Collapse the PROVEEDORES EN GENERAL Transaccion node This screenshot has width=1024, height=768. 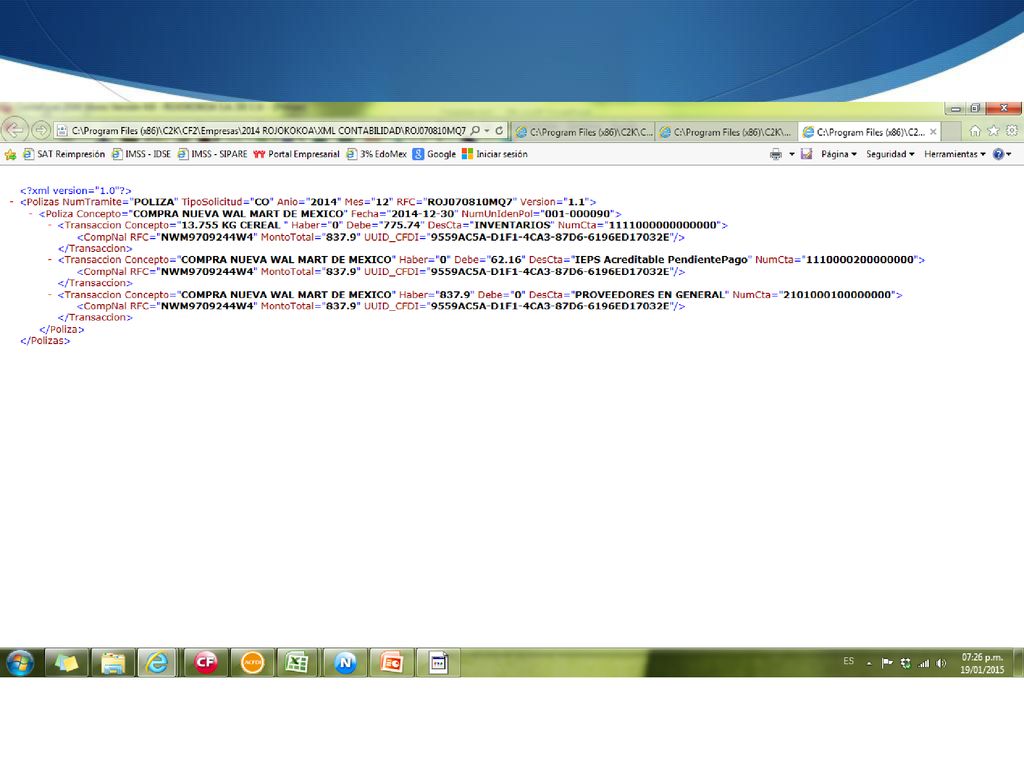50,295
